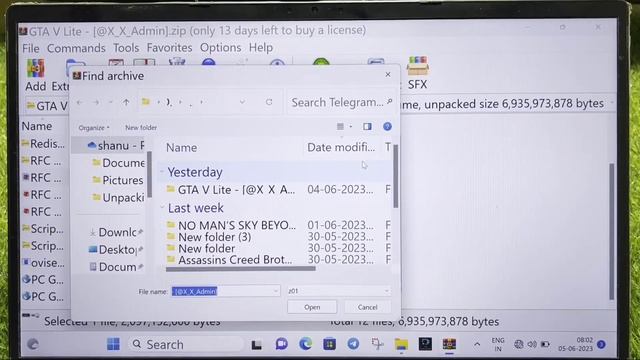
Task: Click the WinRAR file list vertical scrollbar
Action: 611,231
